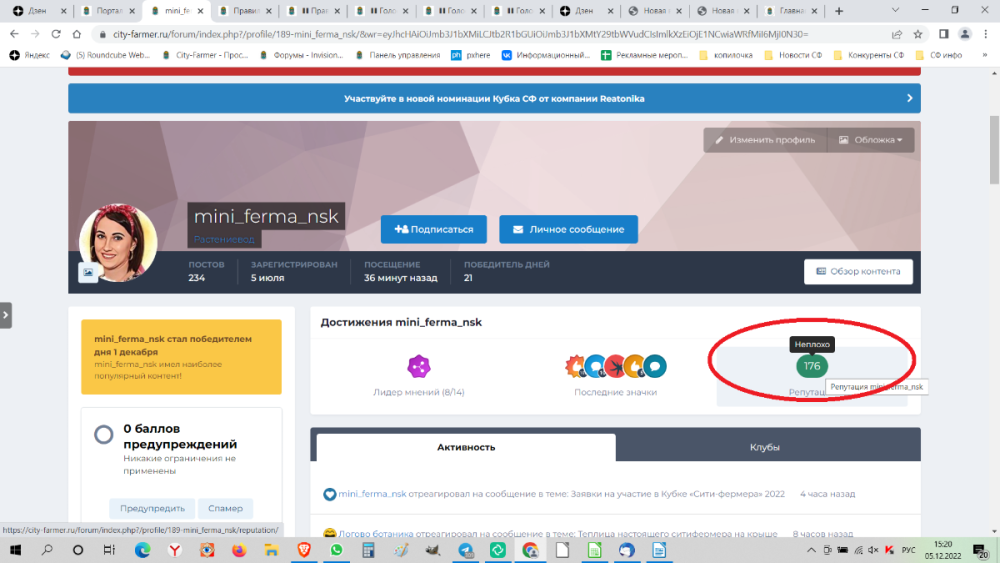The image size is (1000, 563).
Task: Switch to the Клубы tab
Action: click(x=765, y=447)
